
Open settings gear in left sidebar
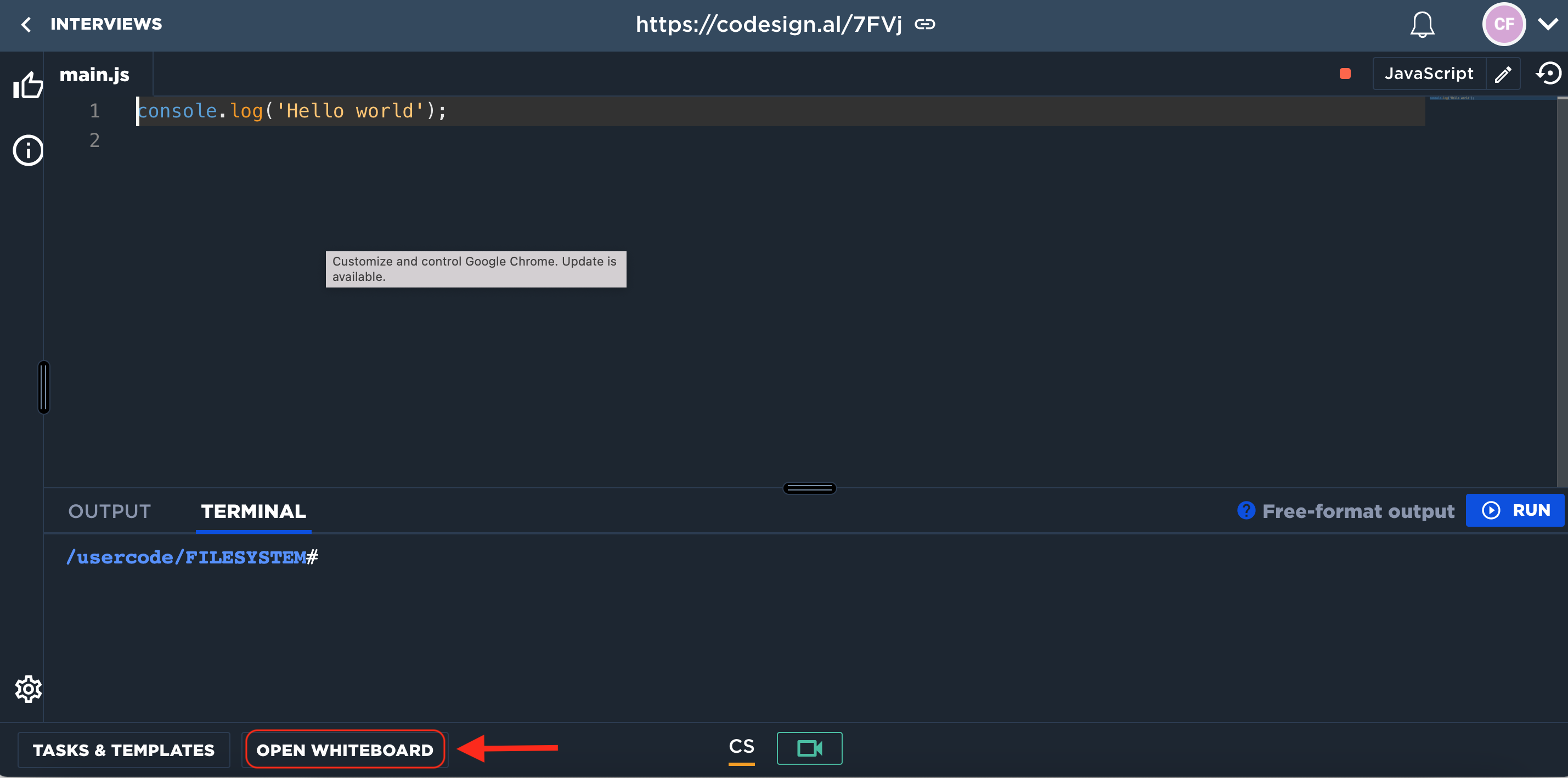(28, 689)
